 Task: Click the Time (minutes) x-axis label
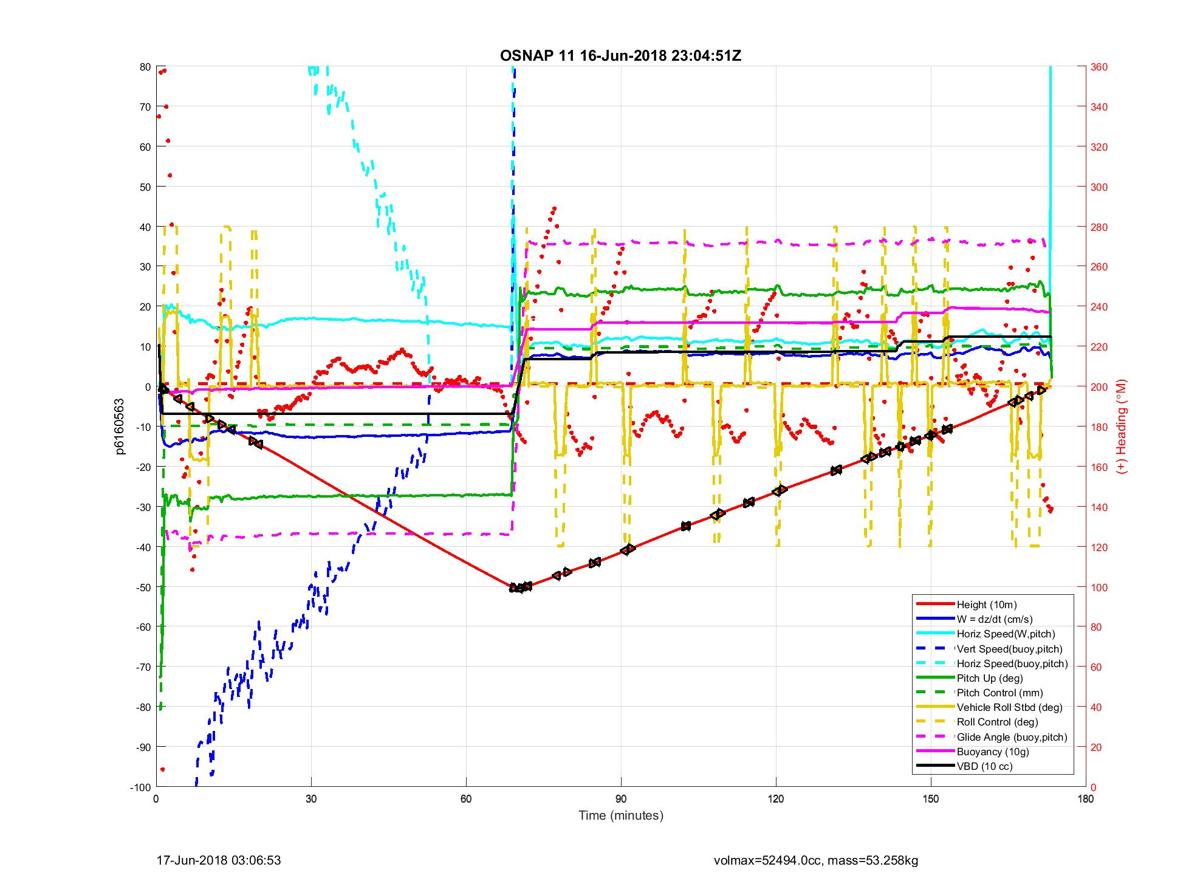pyautogui.click(x=620, y=816)
